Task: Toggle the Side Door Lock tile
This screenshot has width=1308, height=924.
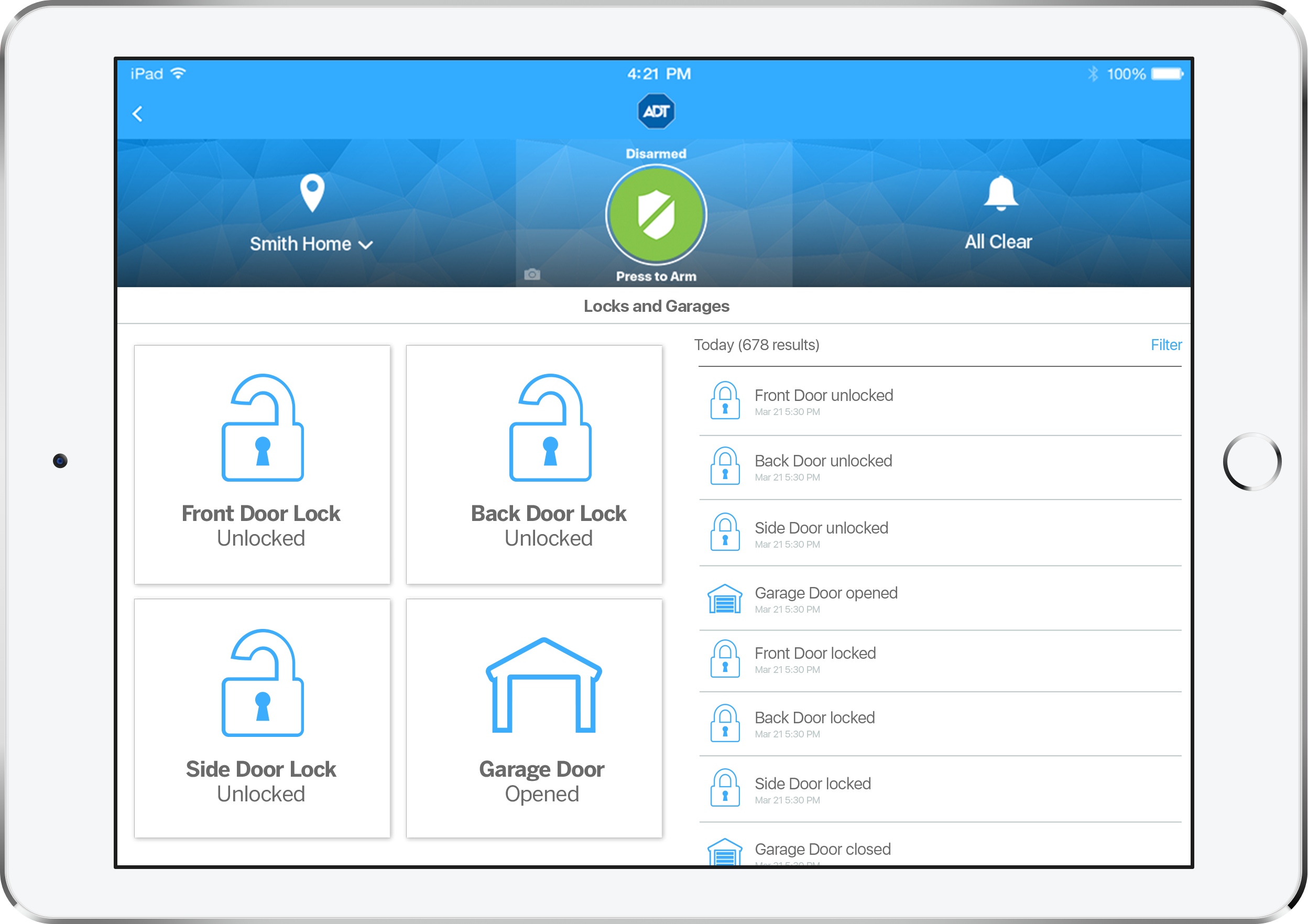Action: (262, 718)
